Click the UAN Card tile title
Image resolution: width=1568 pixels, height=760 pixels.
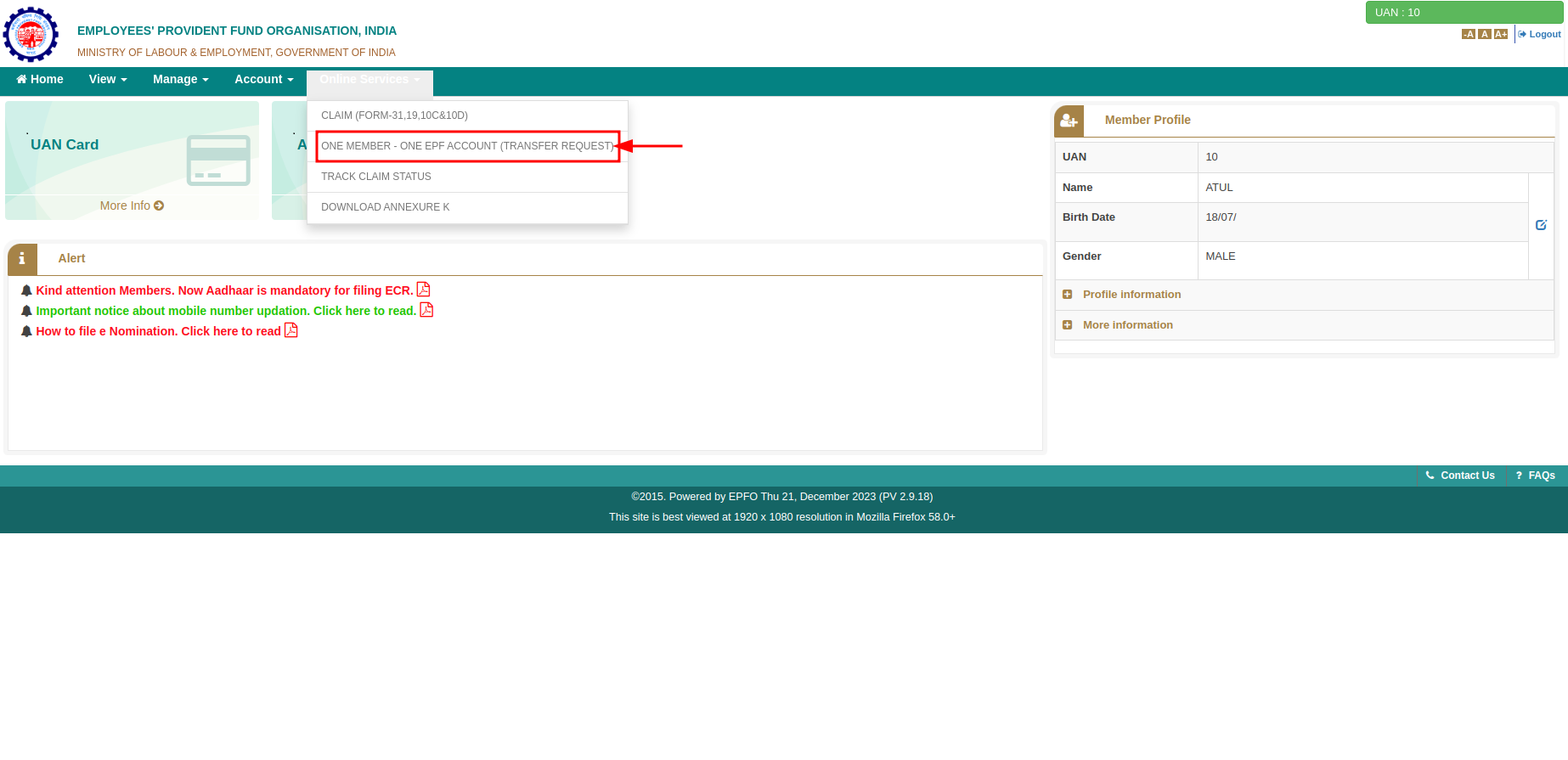coord(65,144)
